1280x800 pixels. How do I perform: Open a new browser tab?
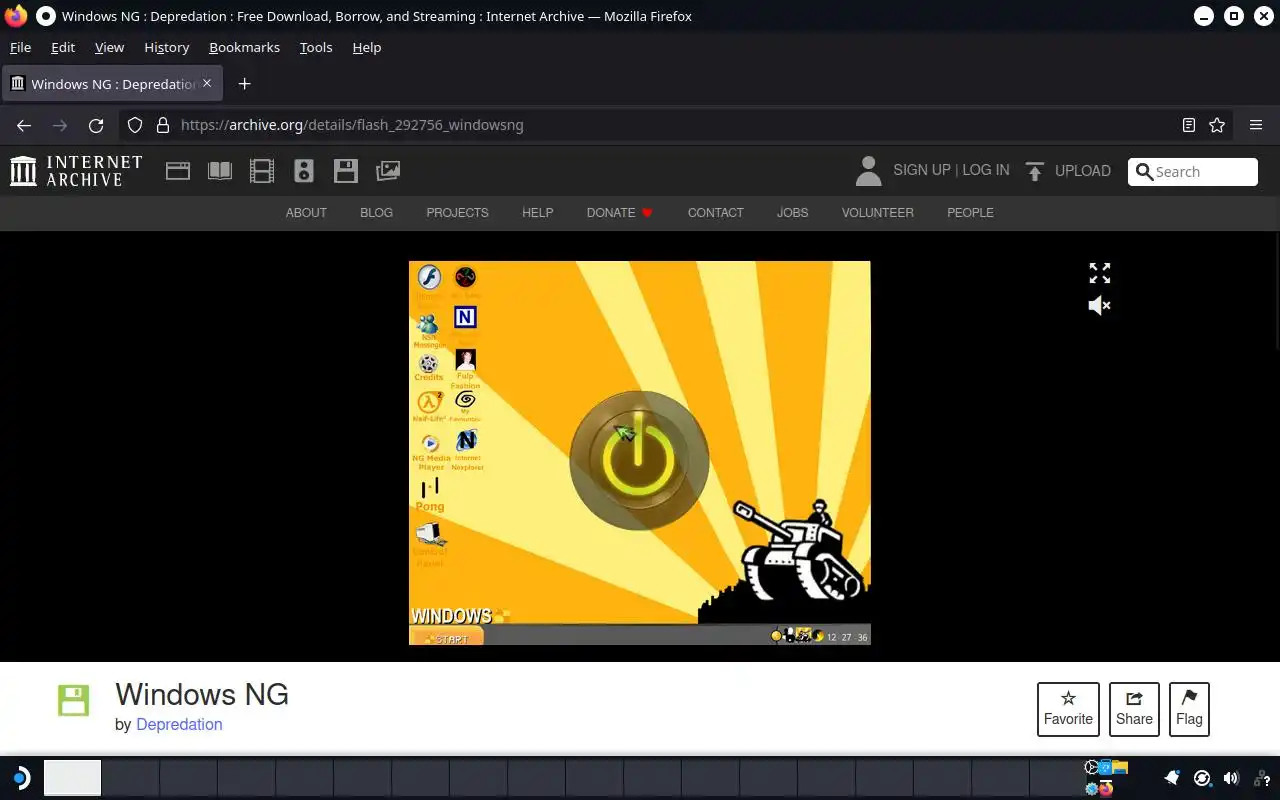pyautogui.click(x=244, y=84)
